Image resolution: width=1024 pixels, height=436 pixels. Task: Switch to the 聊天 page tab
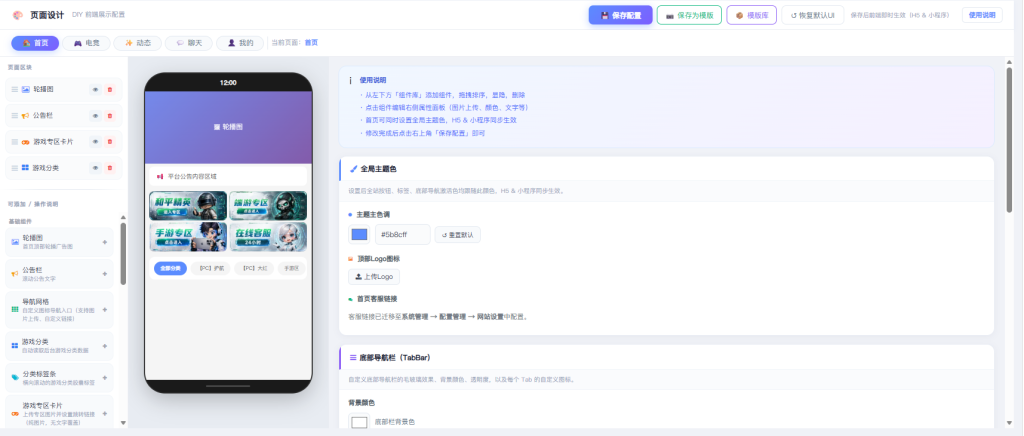pos(189,43)
